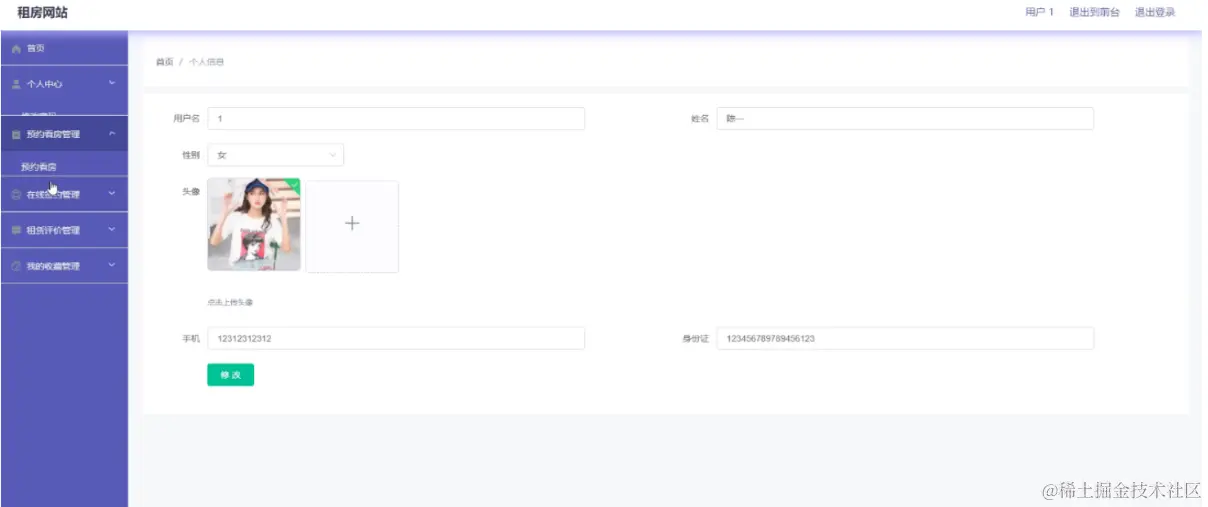
Task: Click the icon beside 在线签约管理
Action: [x=16, y=195]
